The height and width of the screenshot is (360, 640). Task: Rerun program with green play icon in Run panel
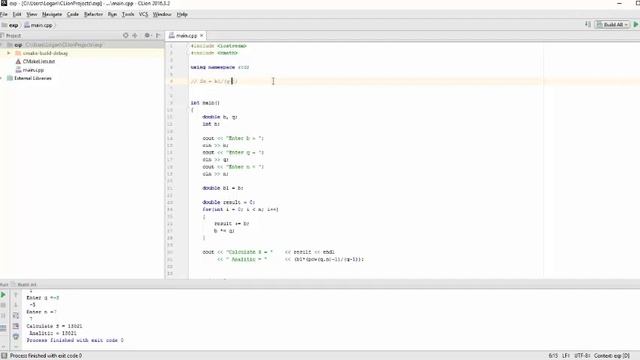[3, 295]
